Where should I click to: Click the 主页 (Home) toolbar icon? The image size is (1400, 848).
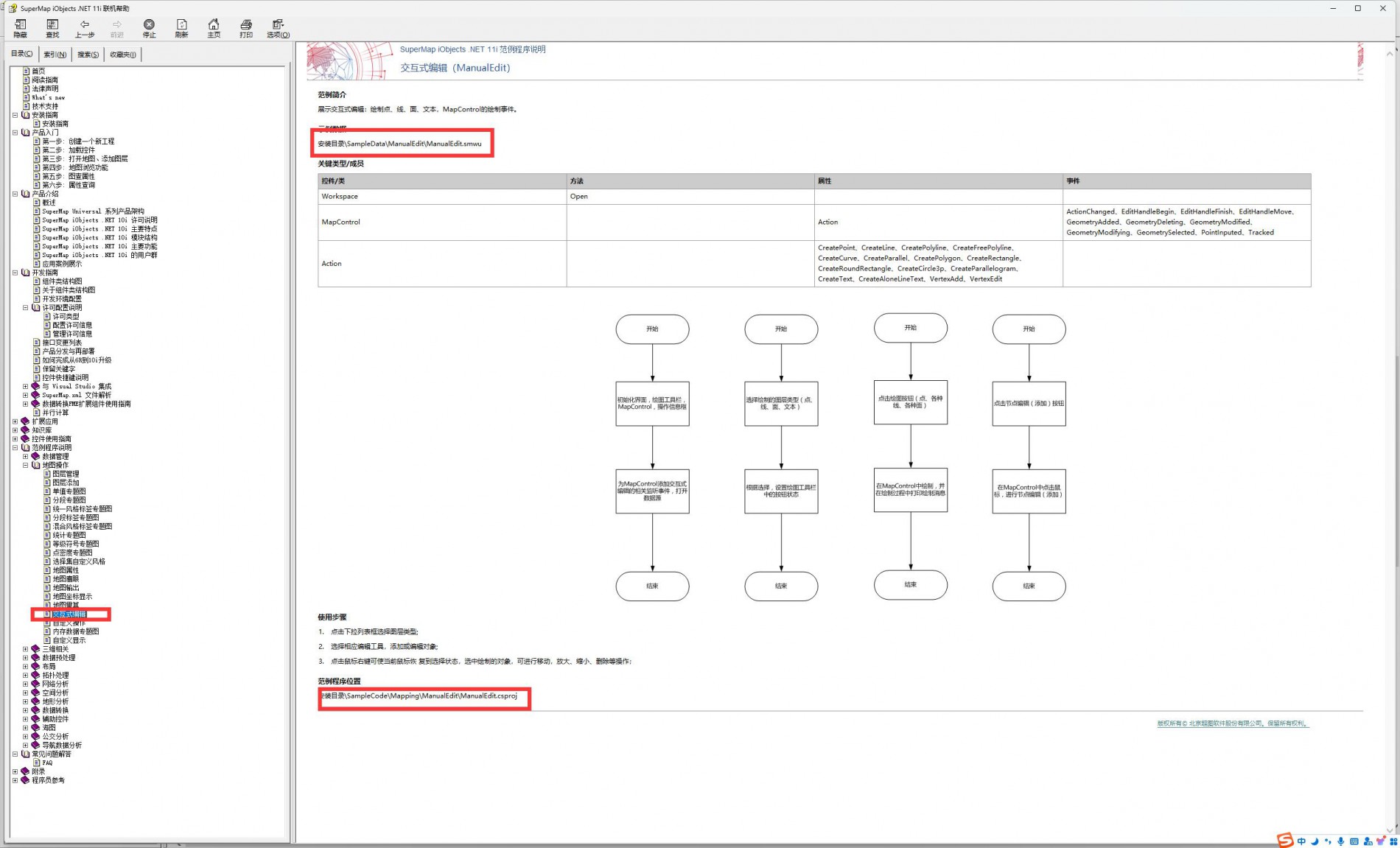coord(214,28)
